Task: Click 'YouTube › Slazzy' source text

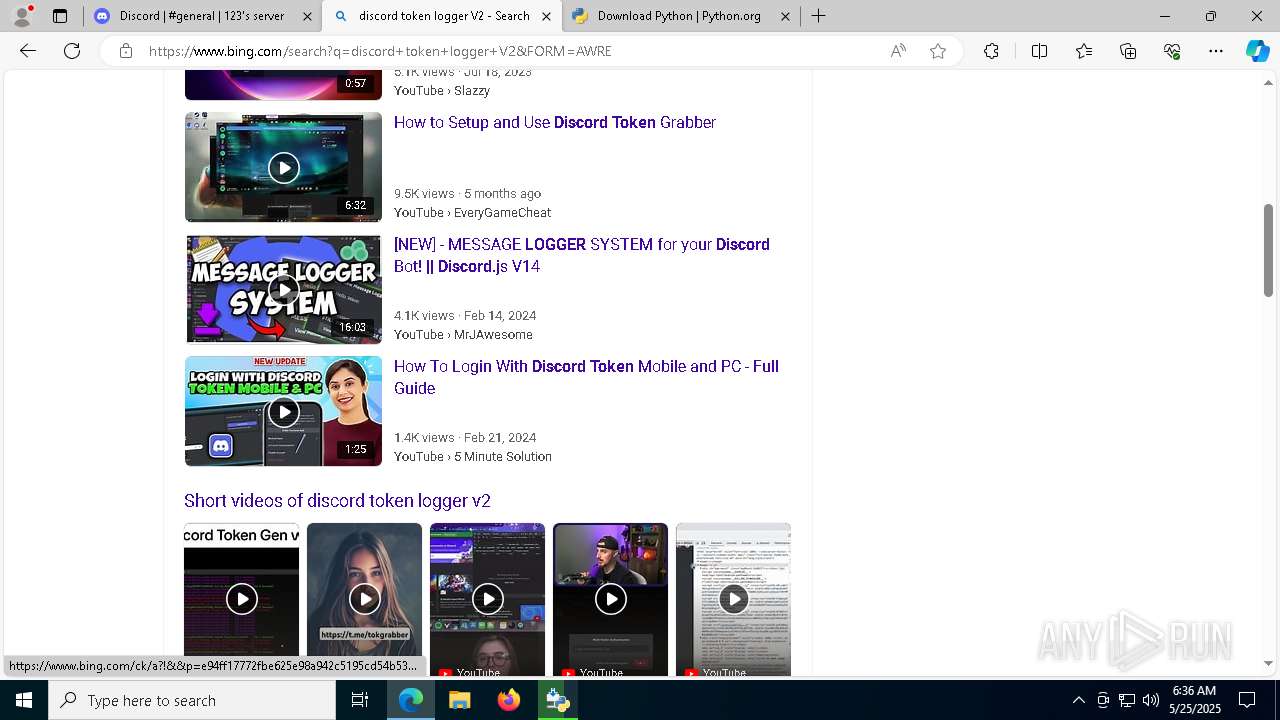Action: click(x=442, y=90)
